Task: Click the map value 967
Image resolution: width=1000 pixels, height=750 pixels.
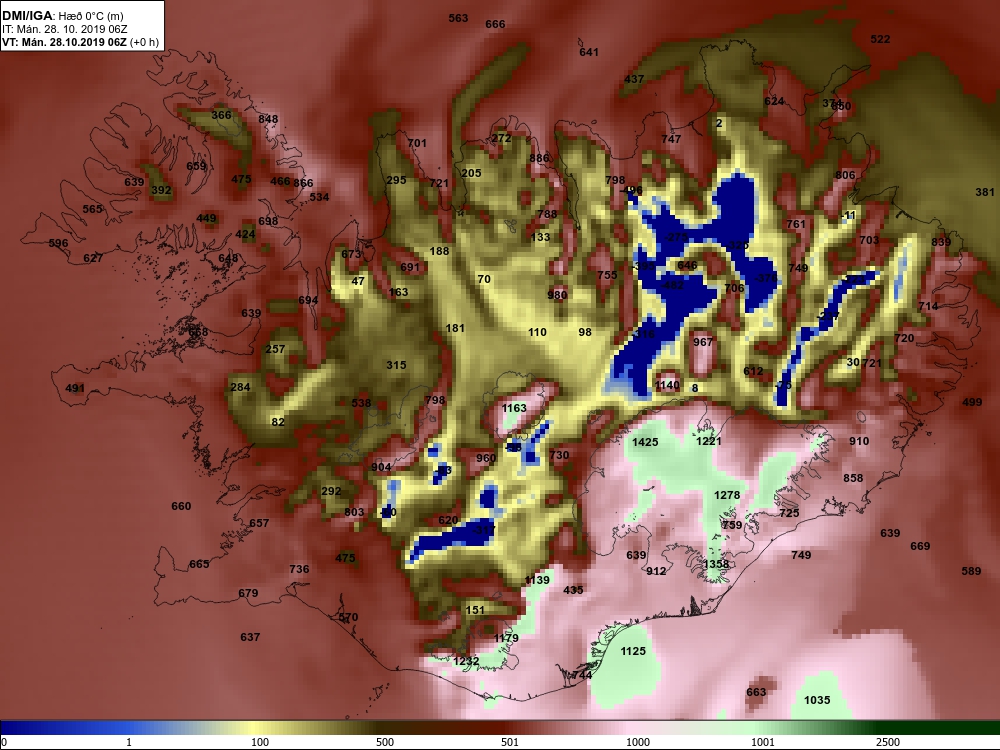Action: [x=703, y=342]
